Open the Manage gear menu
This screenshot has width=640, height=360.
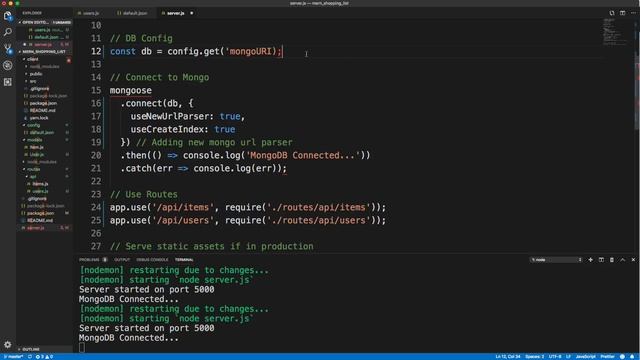[x=8, y=345]
